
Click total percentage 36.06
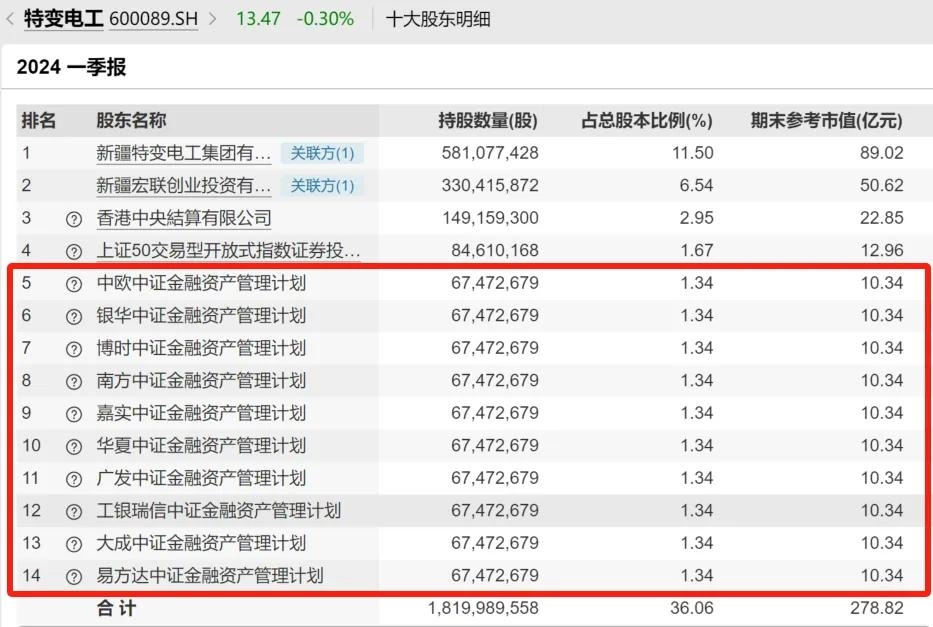coord(691,609)
